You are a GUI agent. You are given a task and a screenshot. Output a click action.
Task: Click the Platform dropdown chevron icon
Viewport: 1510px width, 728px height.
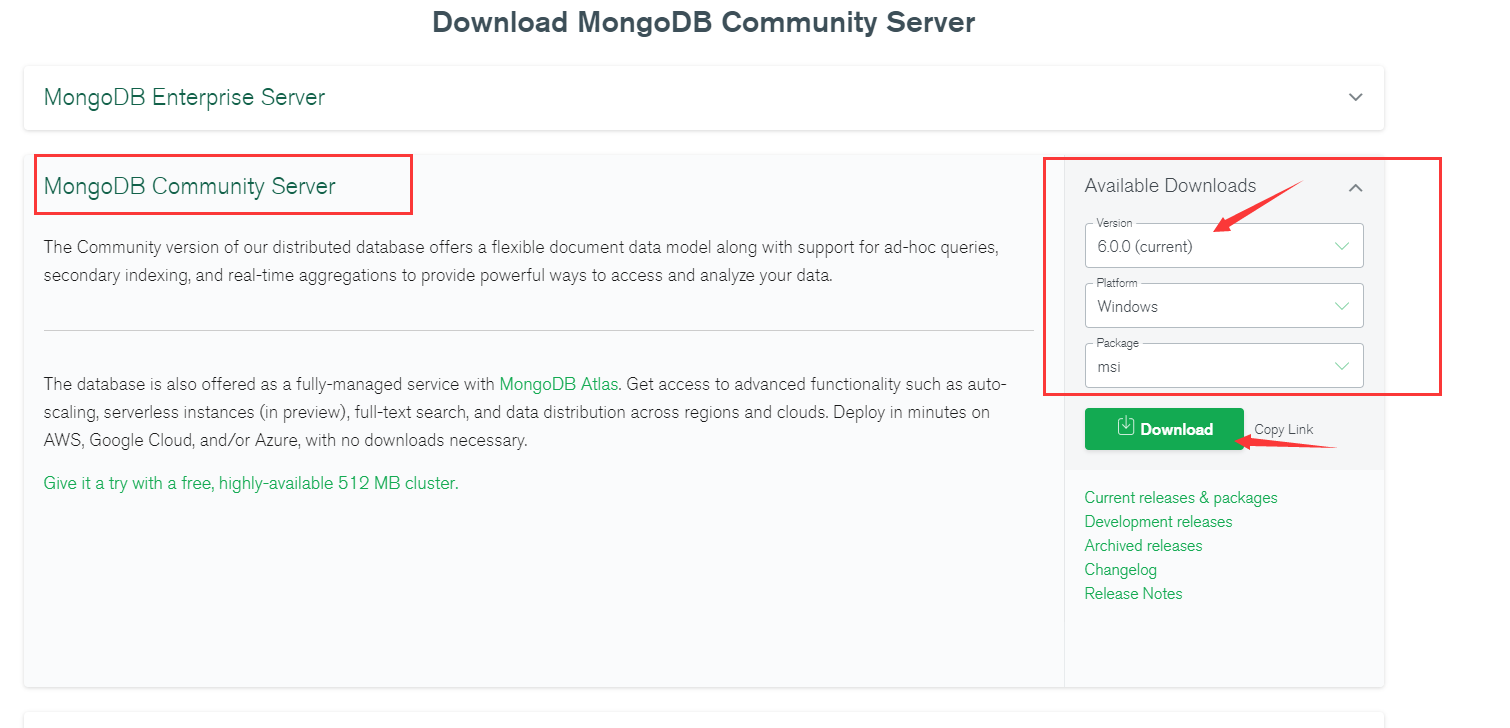point(1343,305)
